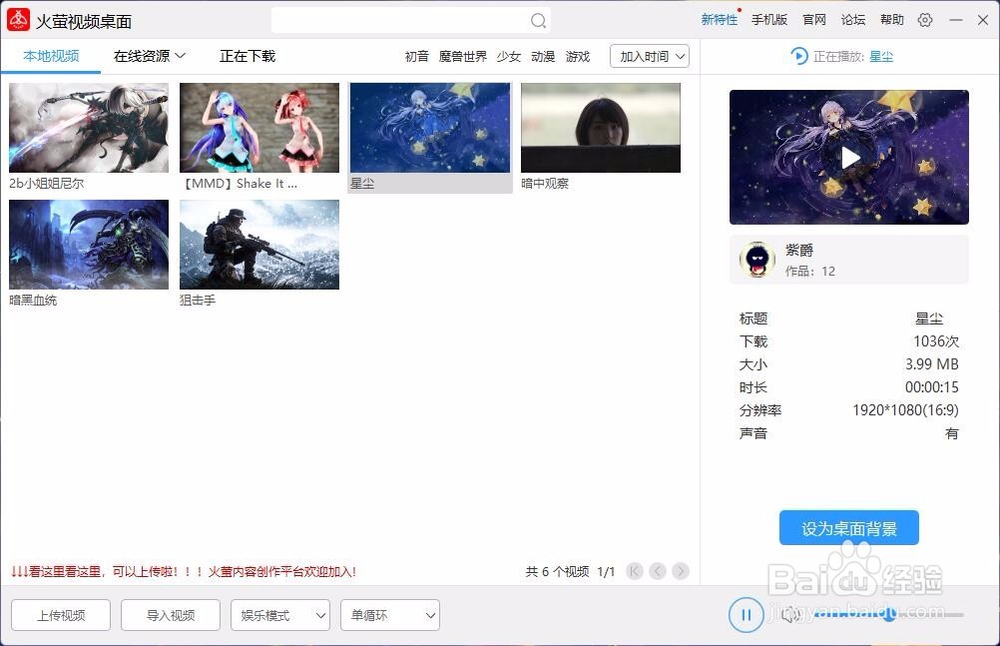Pause playback with the pause button
The image size is (1000, 646).
coord(746,615)
